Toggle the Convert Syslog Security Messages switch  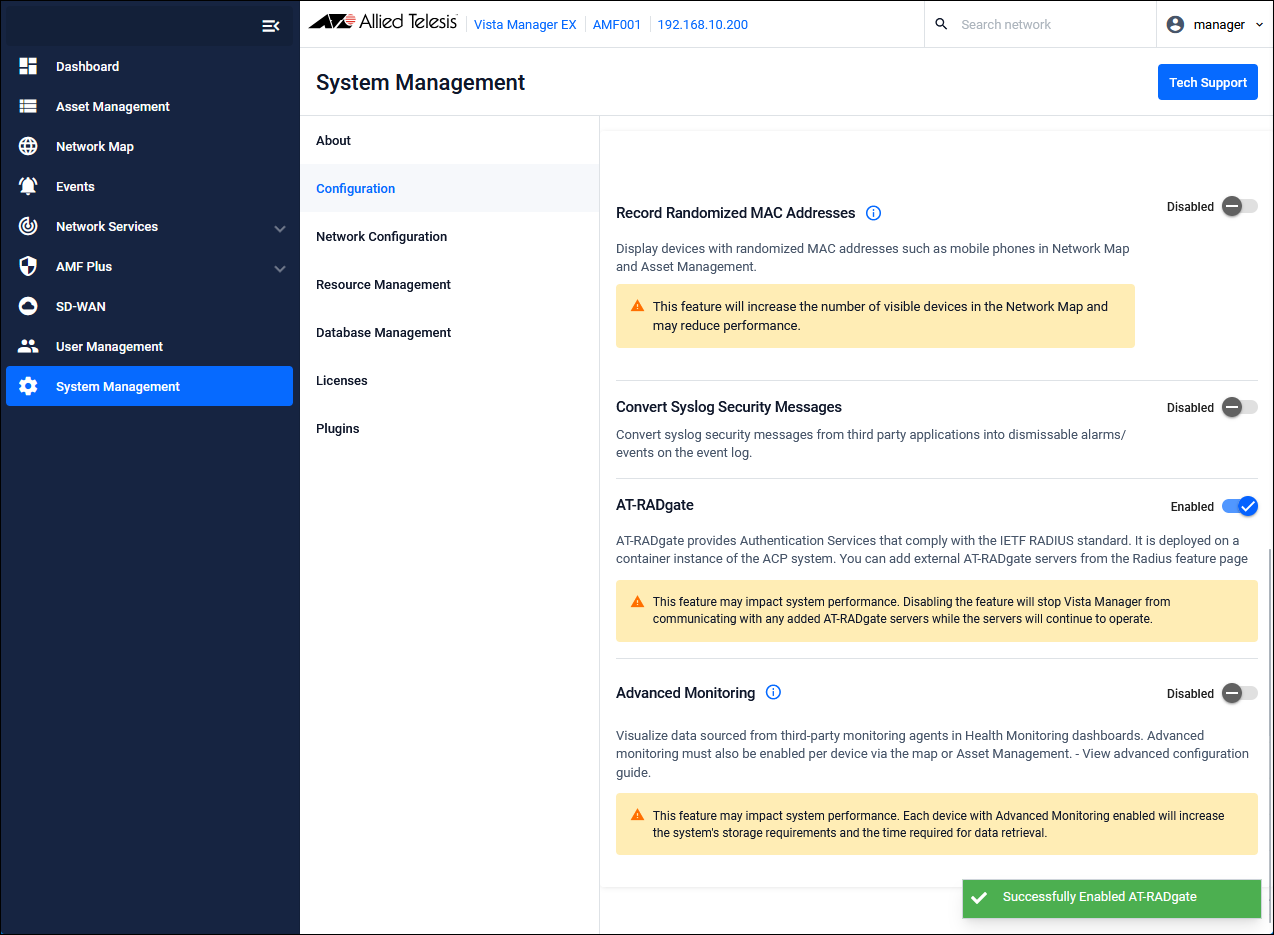1239,407
